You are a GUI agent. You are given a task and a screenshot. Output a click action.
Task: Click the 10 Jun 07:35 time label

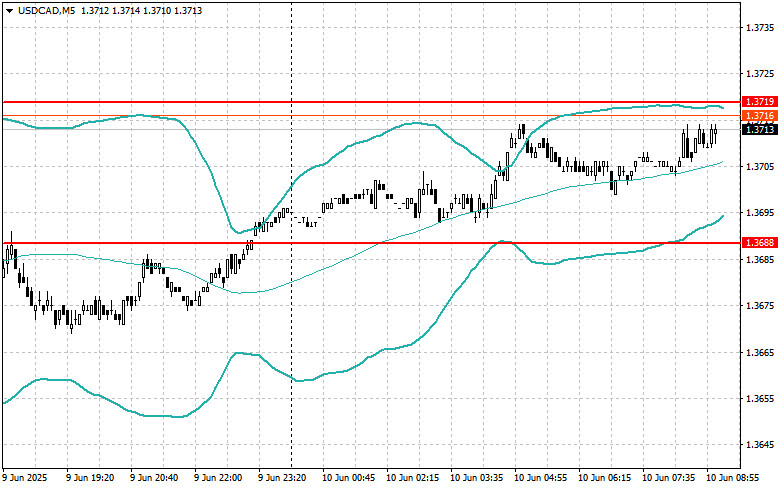pos(668,478)
